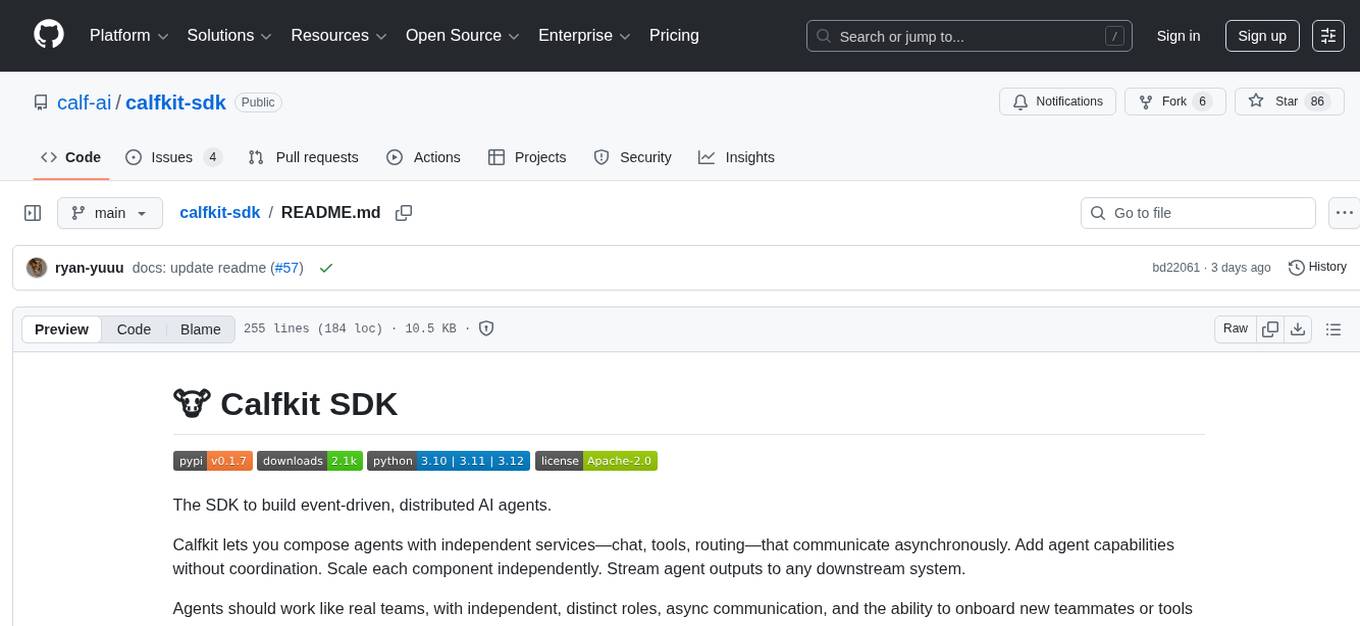This screenshot has height=626, width=1360.
Task: Open the more options ellipsis menu
Action: click(x=1344, y=213)
